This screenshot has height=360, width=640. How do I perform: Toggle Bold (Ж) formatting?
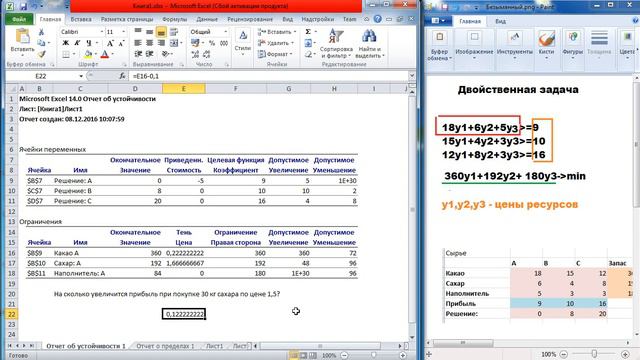(x=65, y=43)
